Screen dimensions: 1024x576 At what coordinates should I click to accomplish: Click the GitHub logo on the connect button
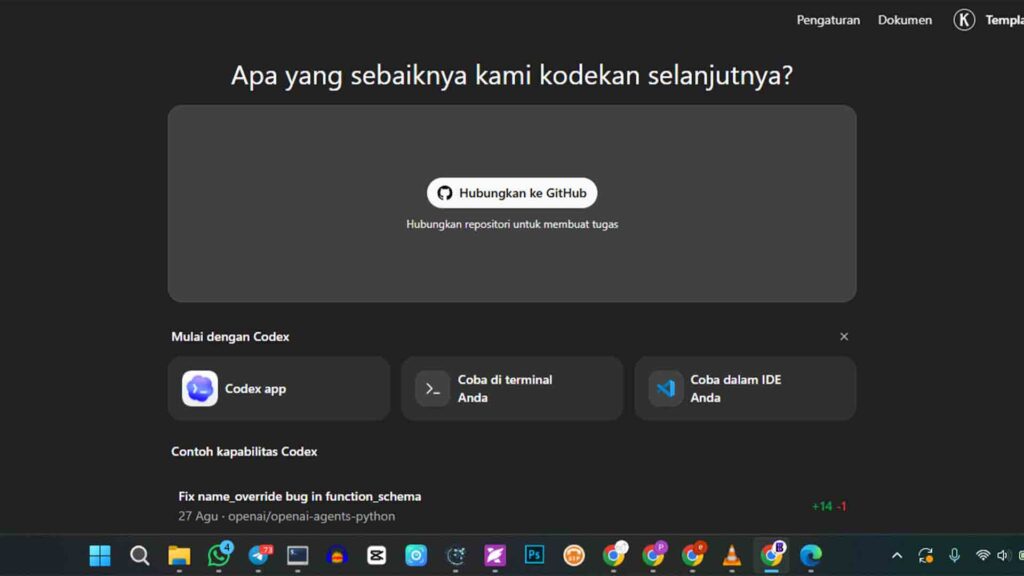[x=446, y=192]
